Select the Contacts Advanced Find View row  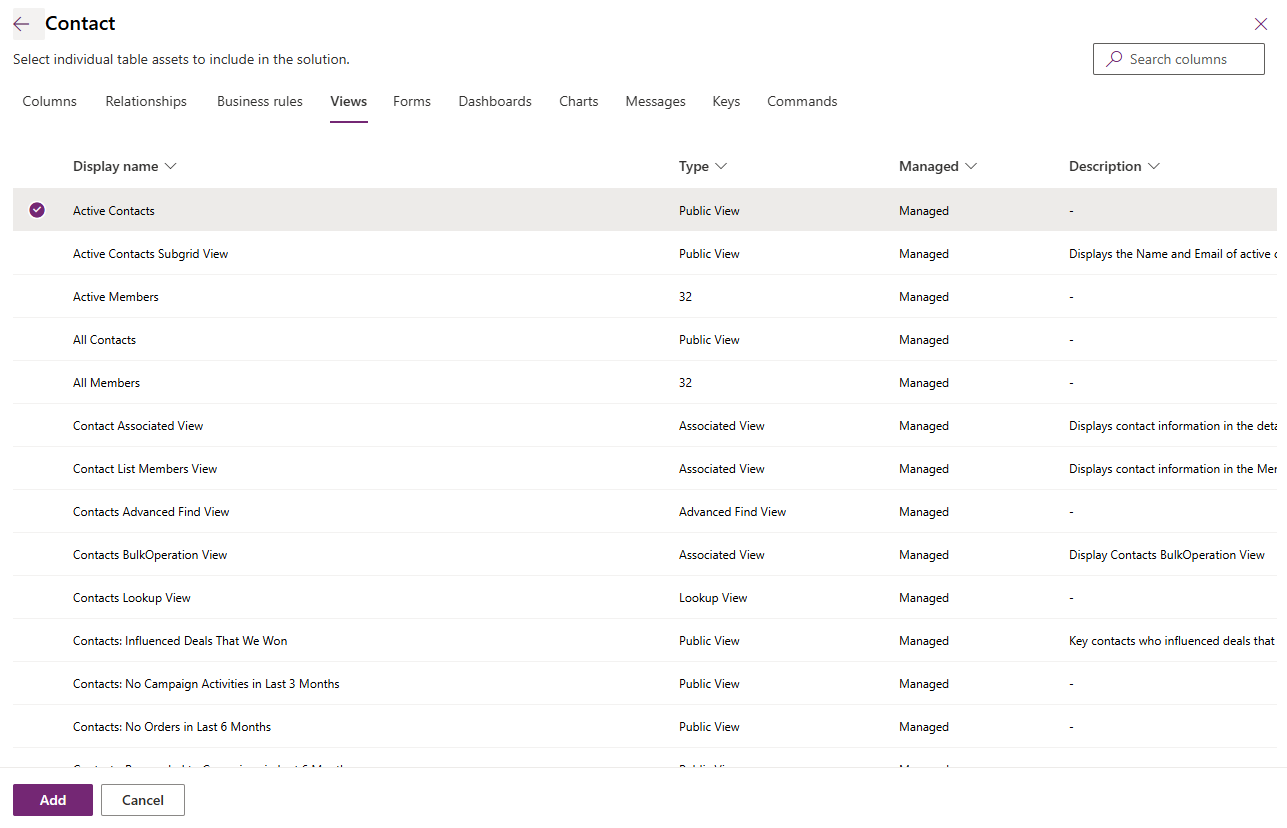click(x=150, y=511)
